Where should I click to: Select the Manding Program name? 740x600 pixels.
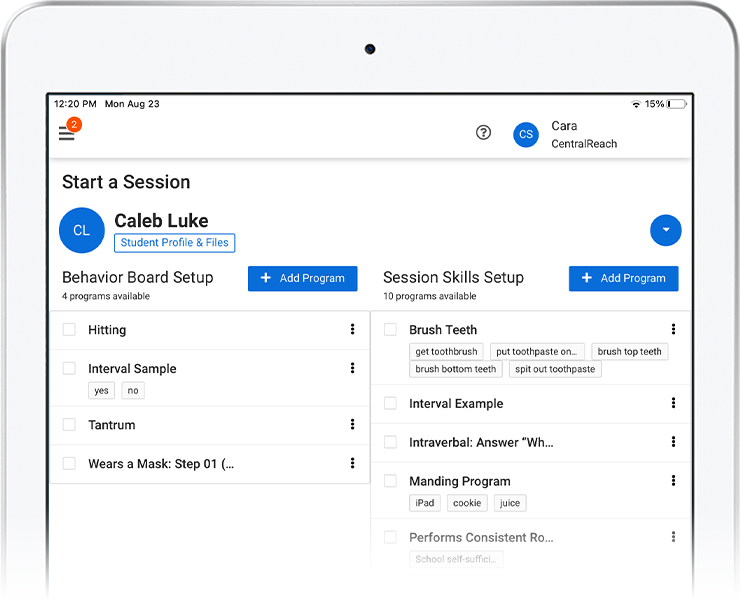(x=460, y=482)
